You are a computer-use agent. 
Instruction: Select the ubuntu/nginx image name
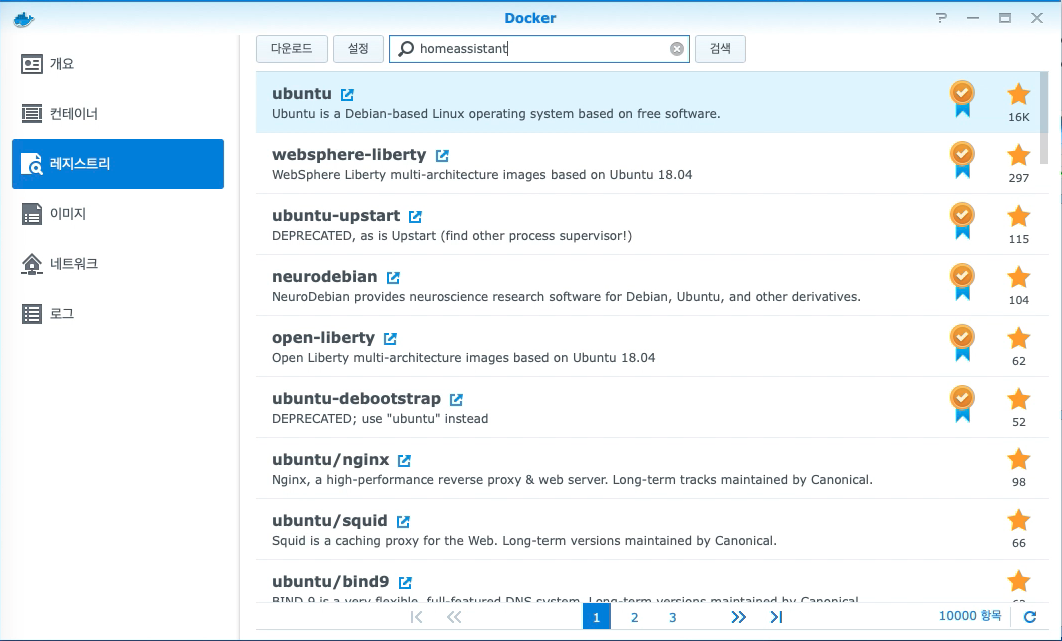tap(331, 459)
